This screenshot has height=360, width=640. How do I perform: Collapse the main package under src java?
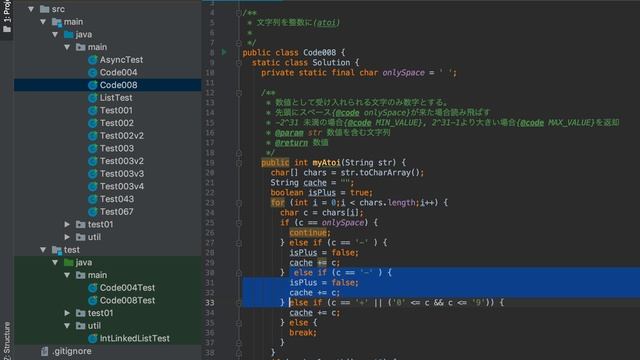[67, 47]
